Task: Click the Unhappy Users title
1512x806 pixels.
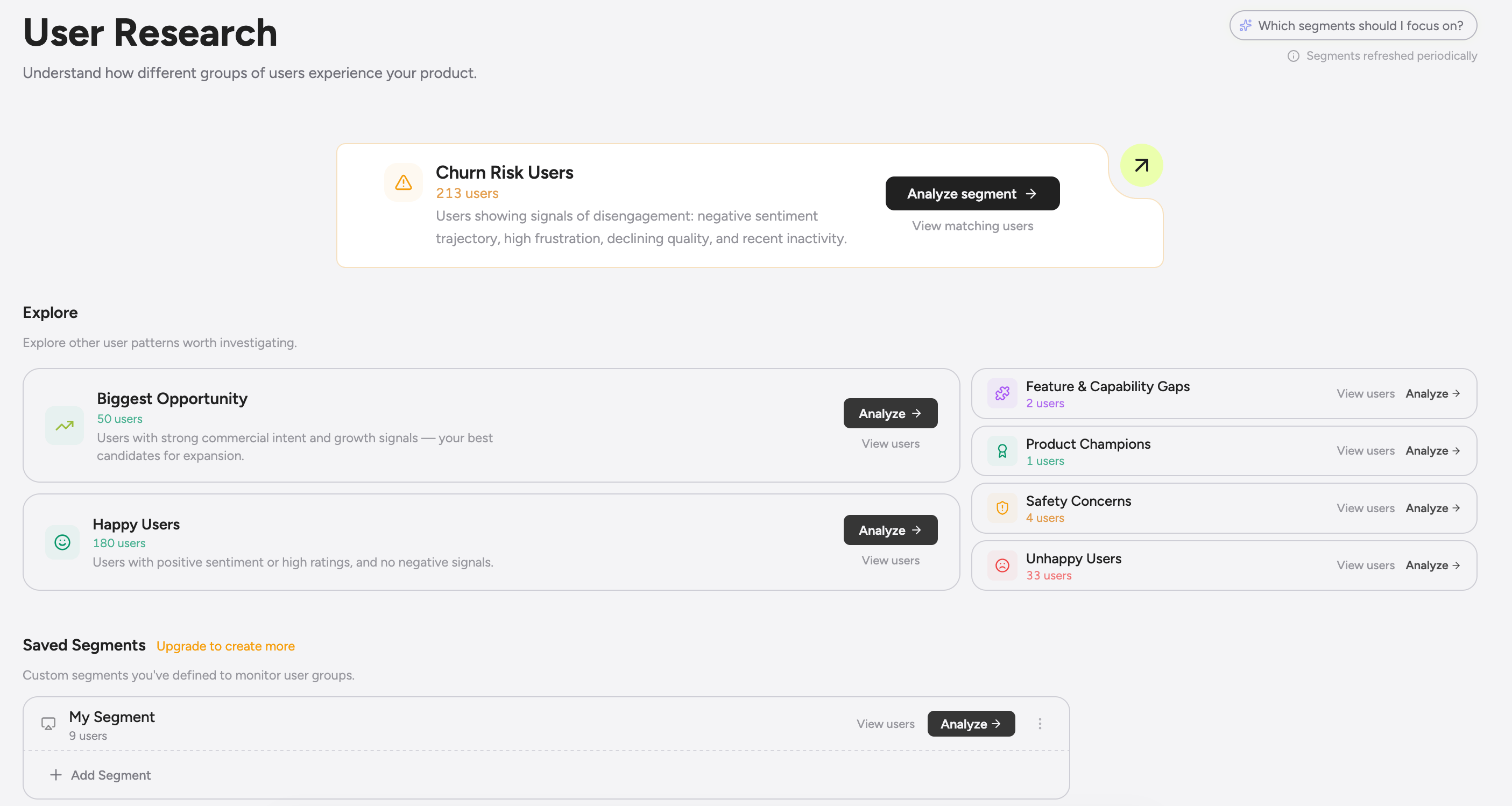Action: [1073, 558]
